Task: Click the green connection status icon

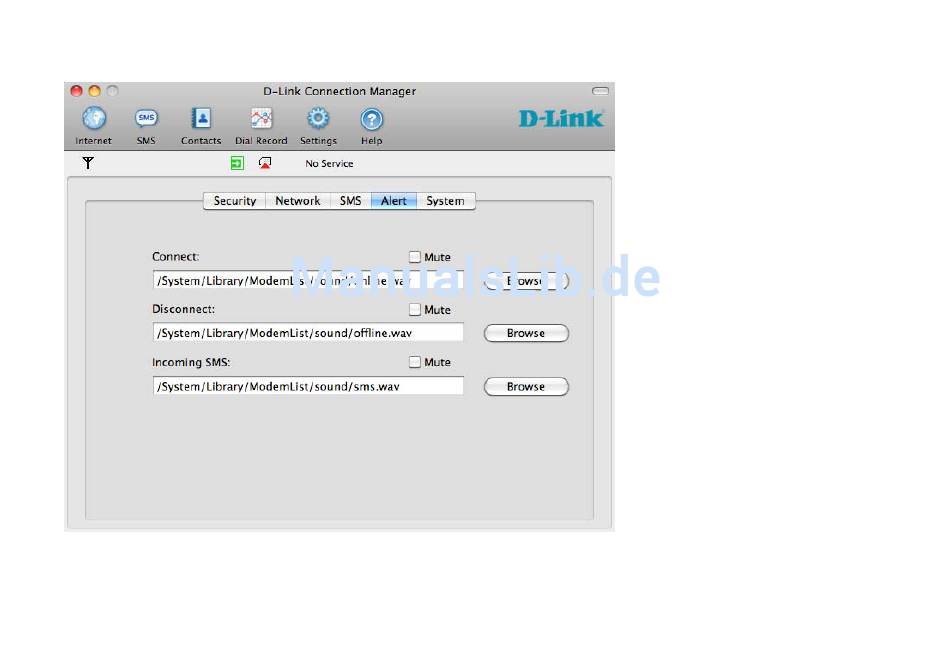Action: [237, 163]
